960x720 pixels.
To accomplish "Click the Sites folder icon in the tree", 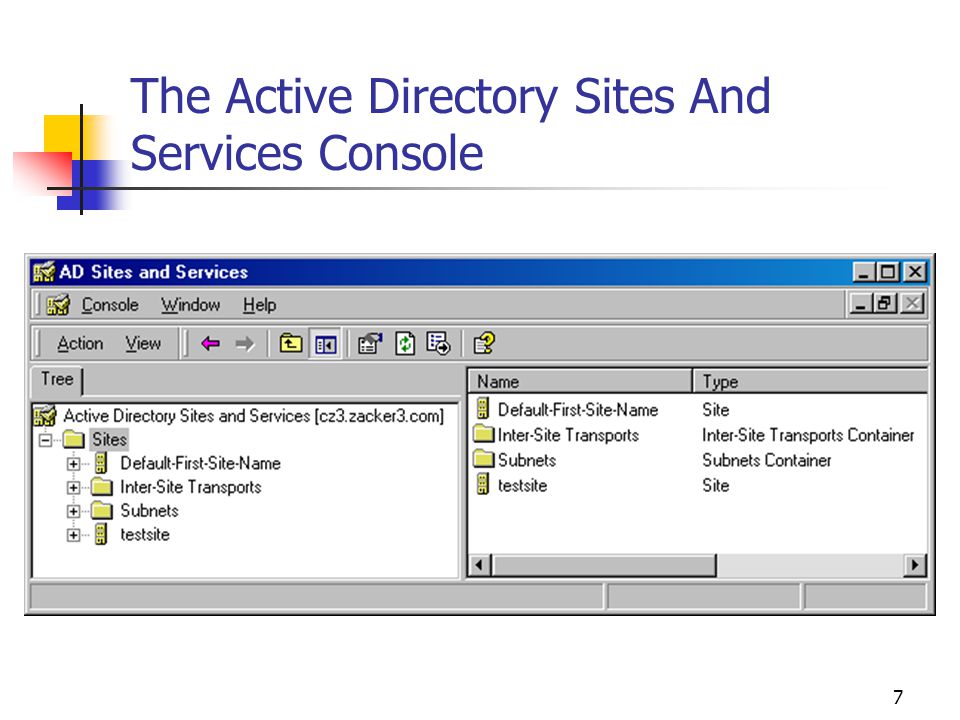I will [x=73, y=440].
